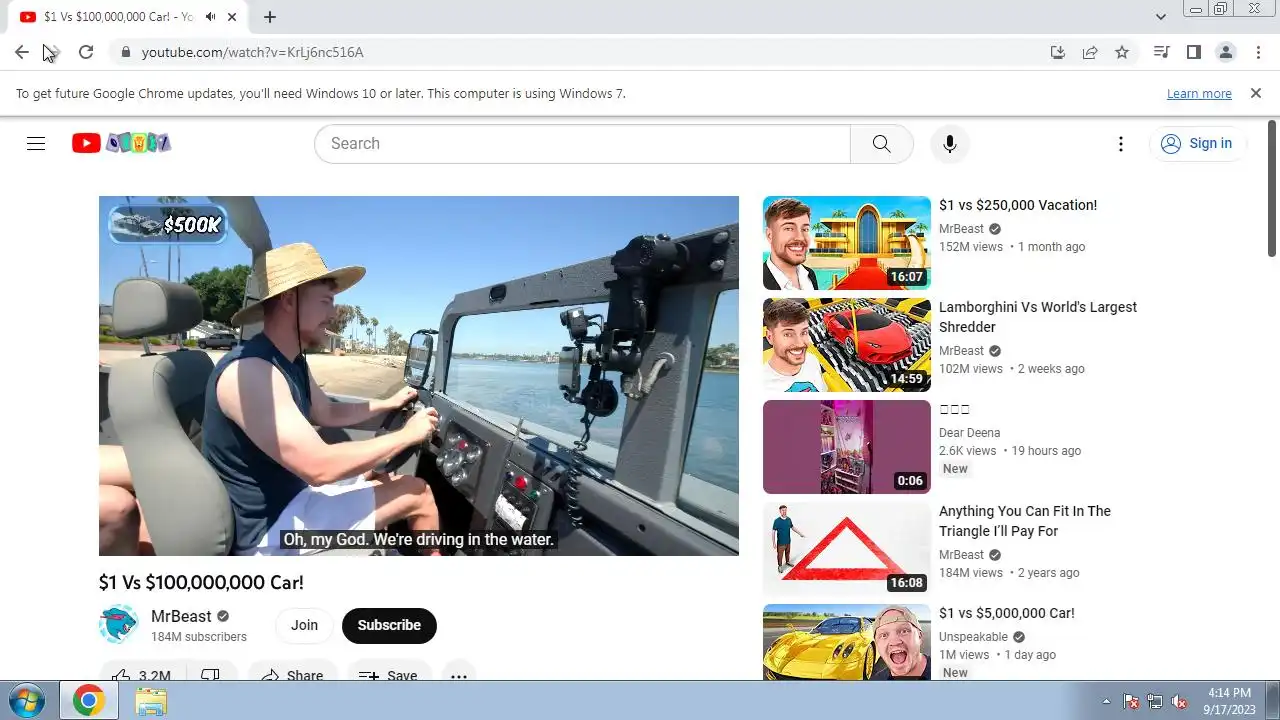The height and width of the screenshot is (720, 1280).
Task: Go back with the browser back arrow
Action: coord(22,52)
